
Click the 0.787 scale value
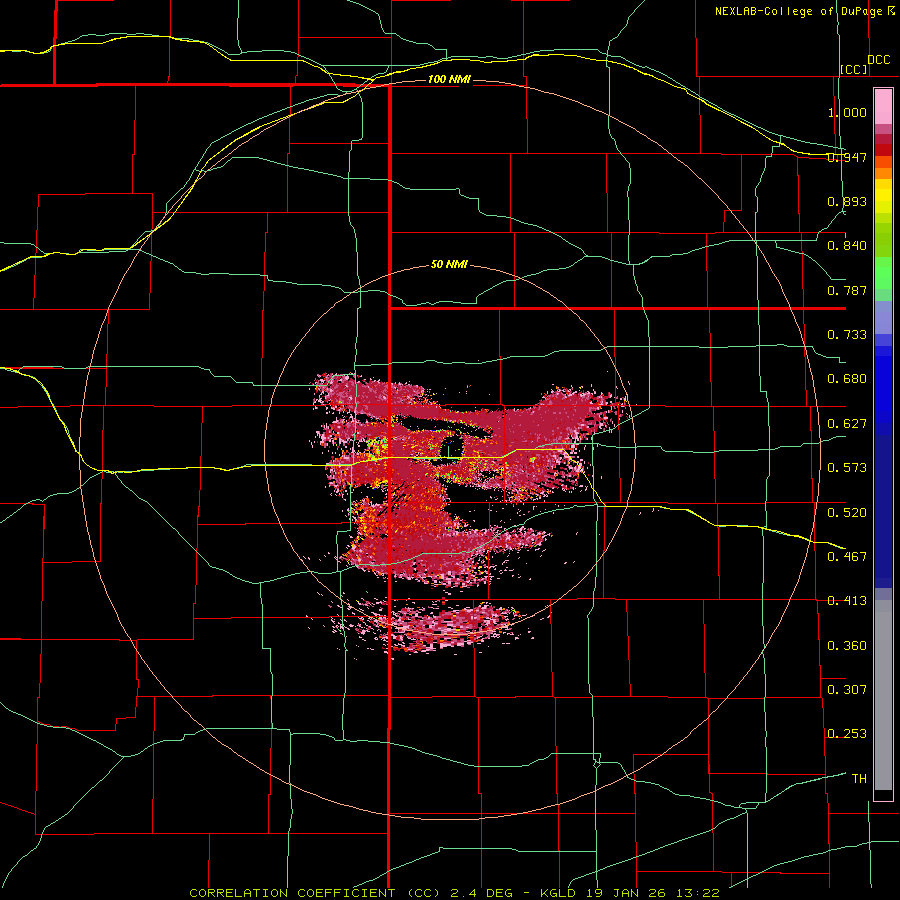(x=847, y=290)
